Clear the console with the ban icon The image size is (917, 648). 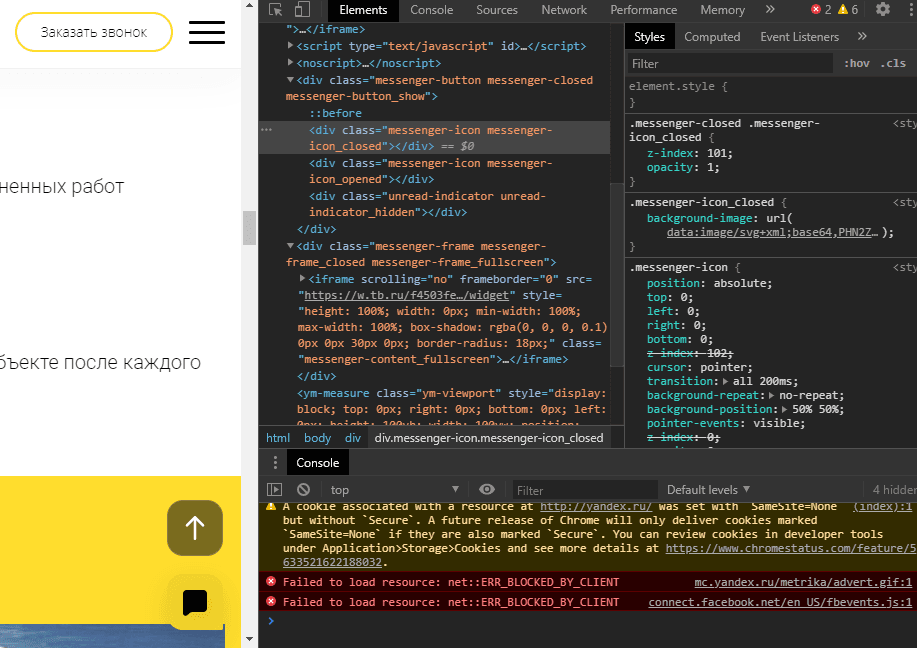(x=303, y=490)
